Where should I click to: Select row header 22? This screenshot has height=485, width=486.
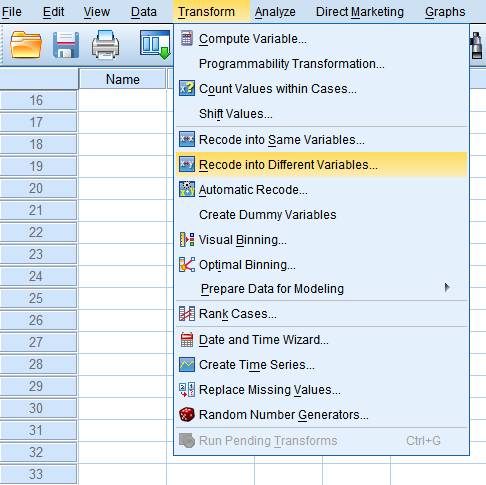click(38, 232)
